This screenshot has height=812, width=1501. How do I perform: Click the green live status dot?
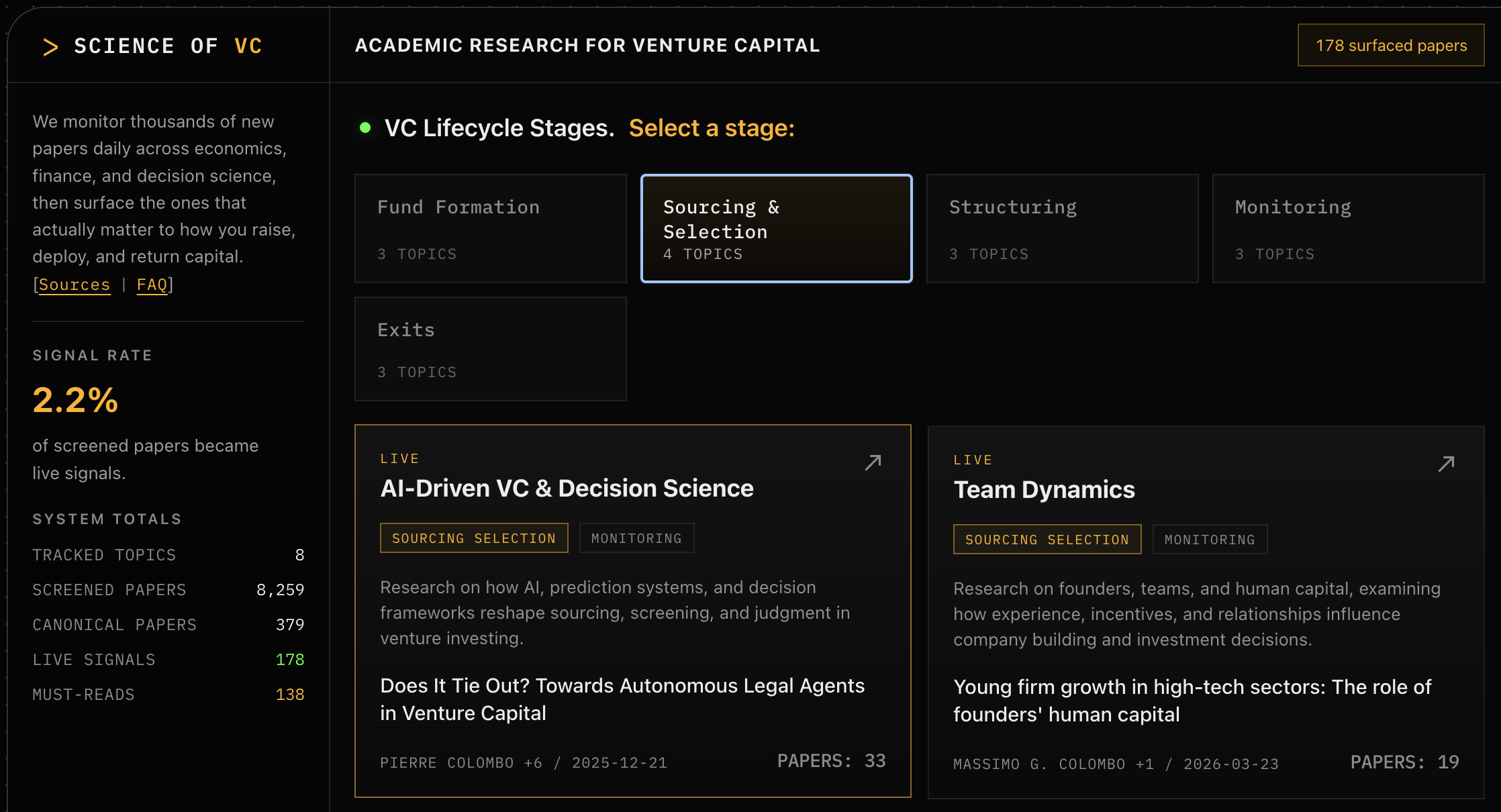[365, 127]
